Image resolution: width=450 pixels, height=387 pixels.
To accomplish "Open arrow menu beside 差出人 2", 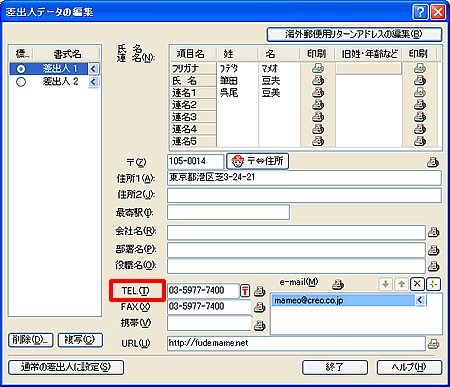I will tap(94, 82).
